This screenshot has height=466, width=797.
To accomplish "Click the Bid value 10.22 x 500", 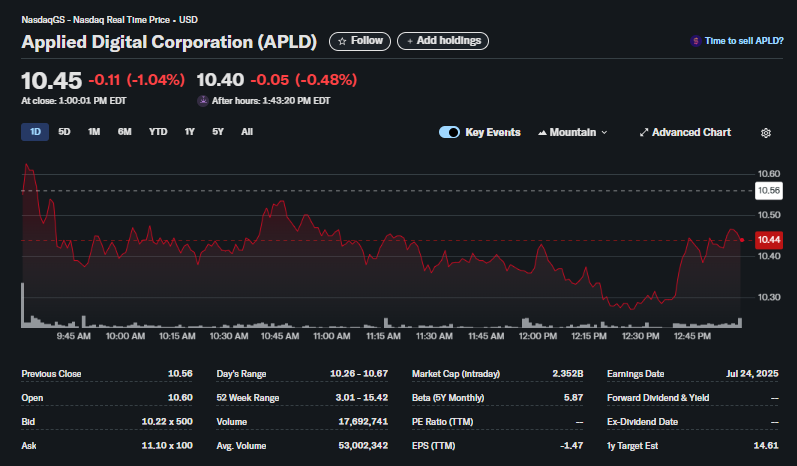I will click(167, 422).
